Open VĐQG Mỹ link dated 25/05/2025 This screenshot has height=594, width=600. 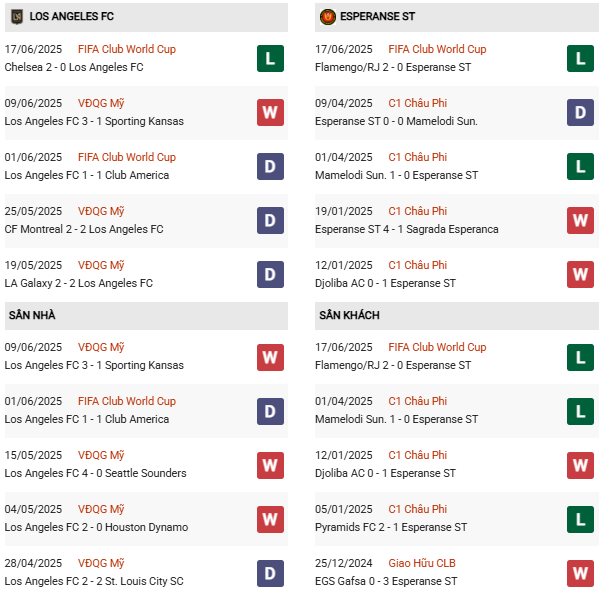click(101, 211)
